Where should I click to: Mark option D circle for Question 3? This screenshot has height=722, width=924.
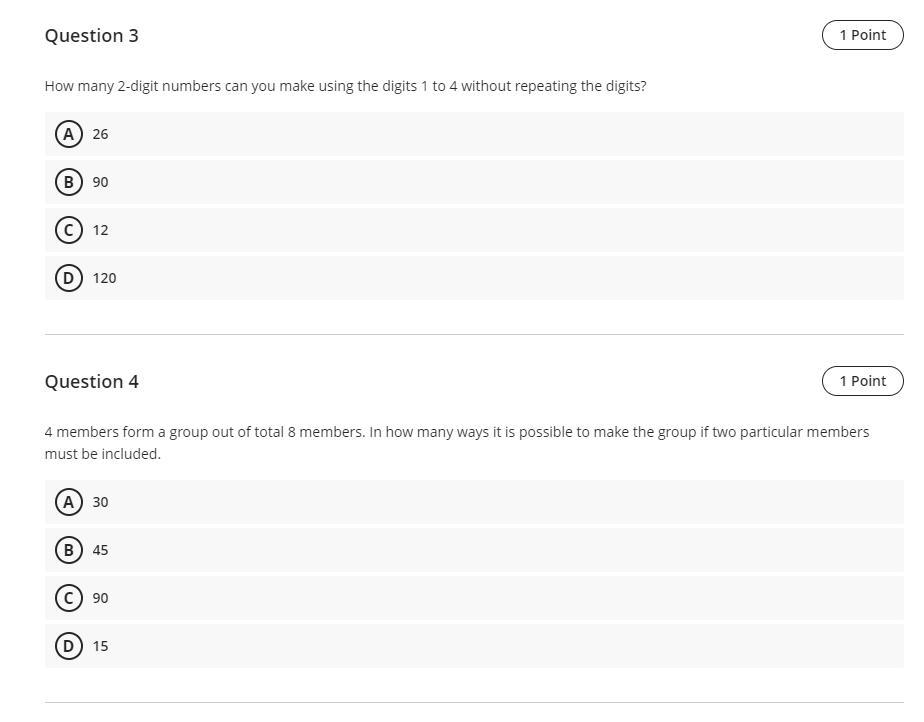coord(68,278)
